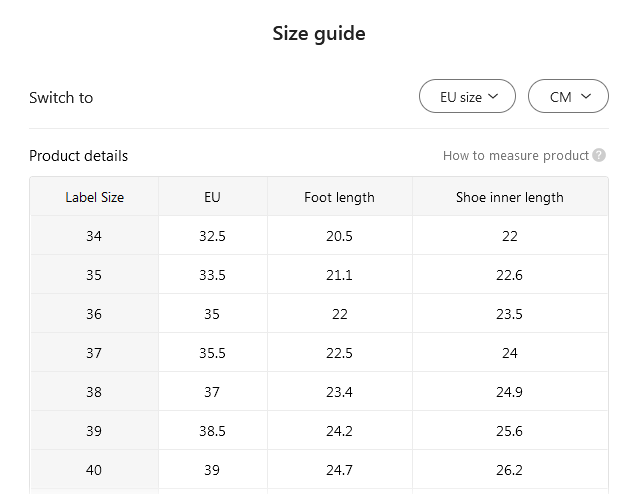The width and height of the screenshot is (618, 494).
Task: Click the help question mark icon
Action: [599, 156]
